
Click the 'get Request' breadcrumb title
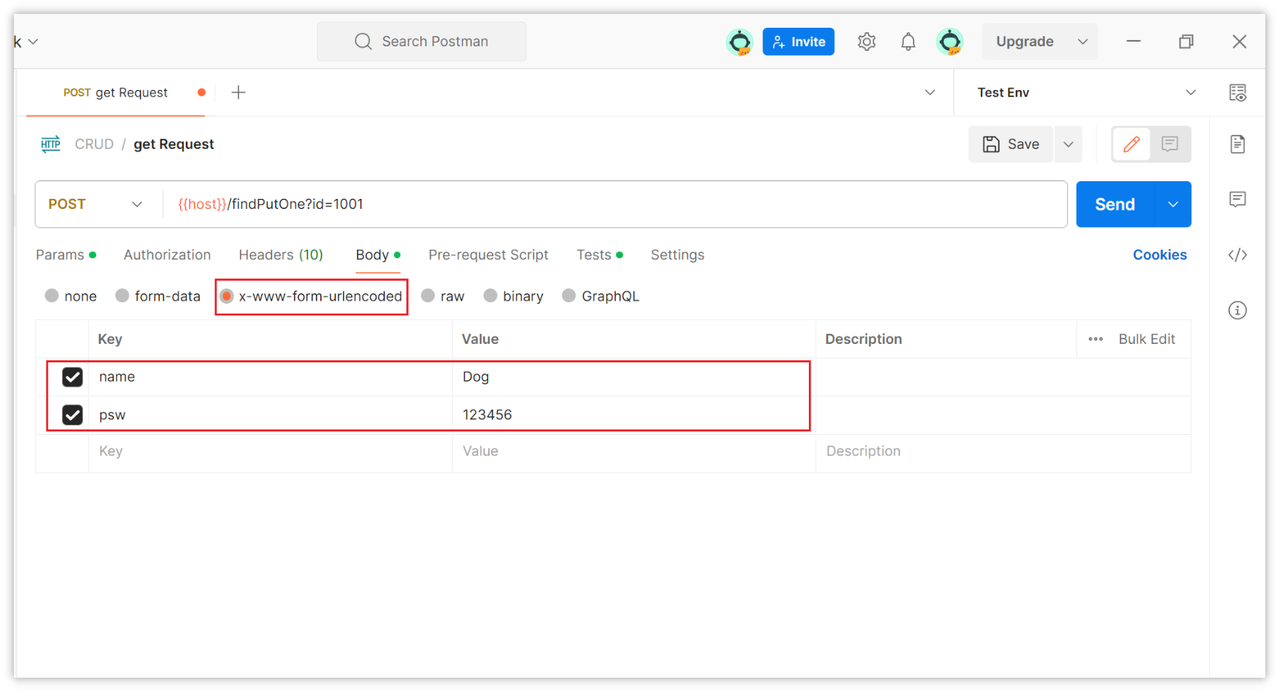[174, 144]
